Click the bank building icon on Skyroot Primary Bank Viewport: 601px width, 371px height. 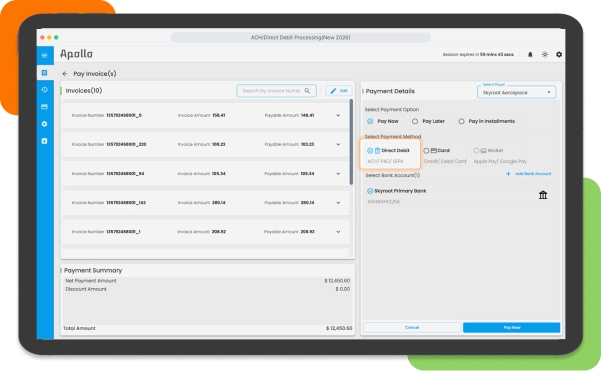tap(543, 195)
